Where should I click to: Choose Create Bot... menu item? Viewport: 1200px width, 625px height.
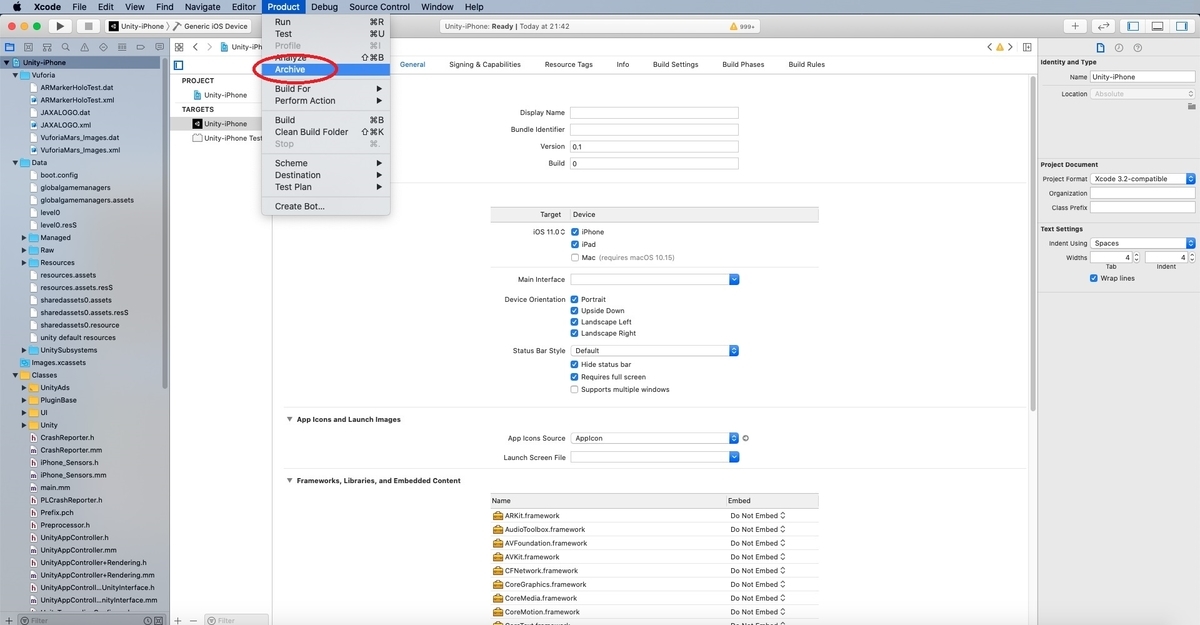[326, 206]
